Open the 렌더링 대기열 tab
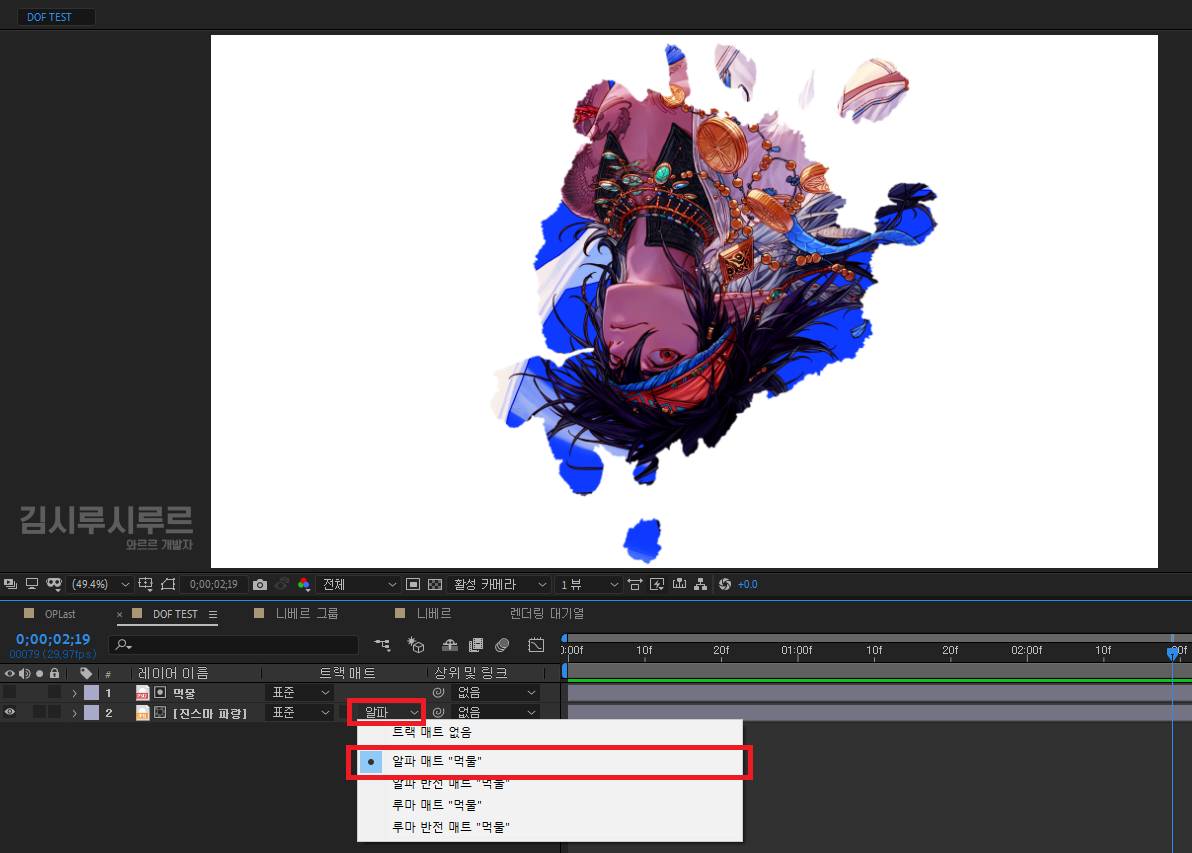1192x853 pixels. coord(547,614)
